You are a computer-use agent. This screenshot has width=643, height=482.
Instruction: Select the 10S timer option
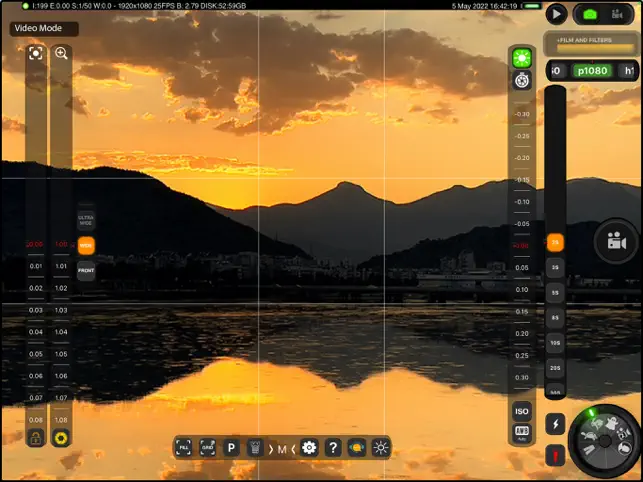point(555,343)
